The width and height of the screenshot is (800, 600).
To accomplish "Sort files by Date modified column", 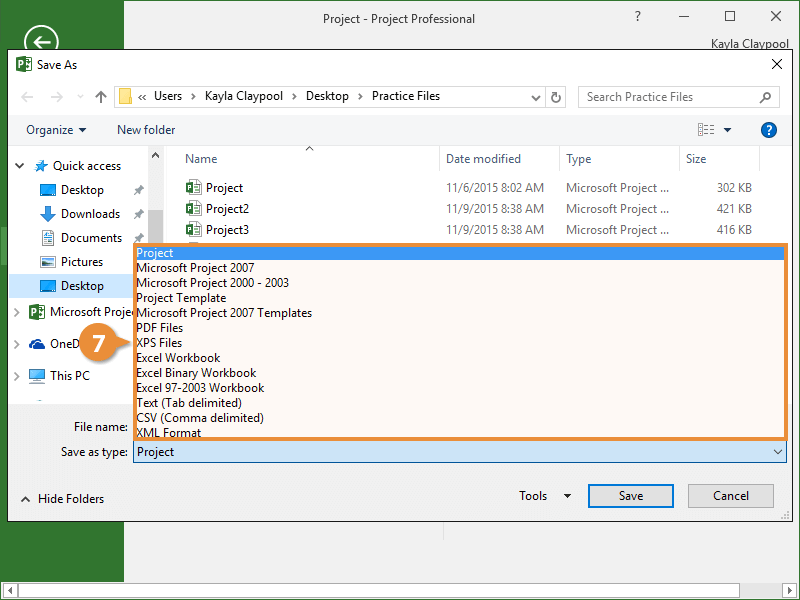I will [x=483, y=159].
